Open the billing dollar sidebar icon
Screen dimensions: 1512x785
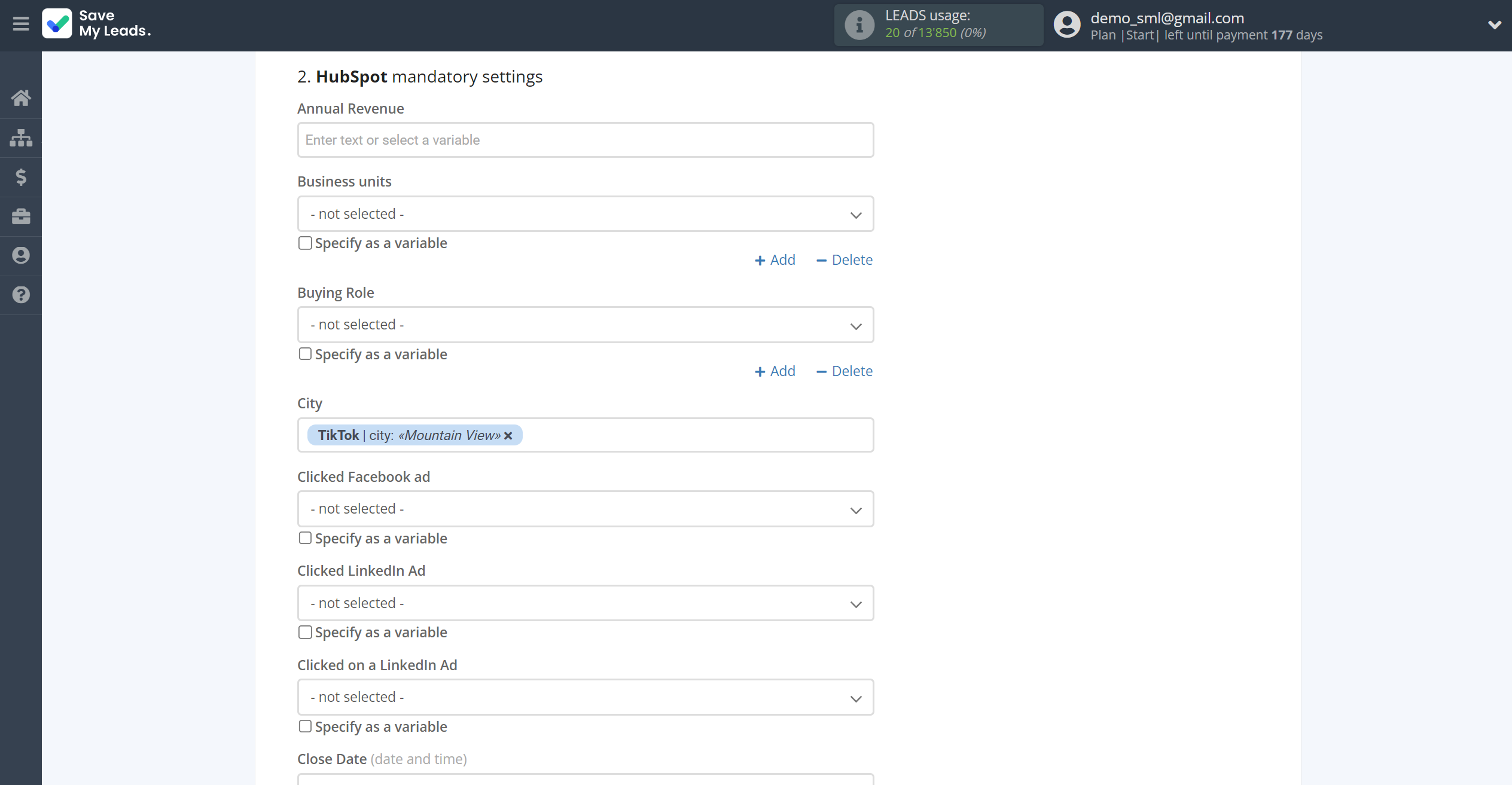coord(21,177)
